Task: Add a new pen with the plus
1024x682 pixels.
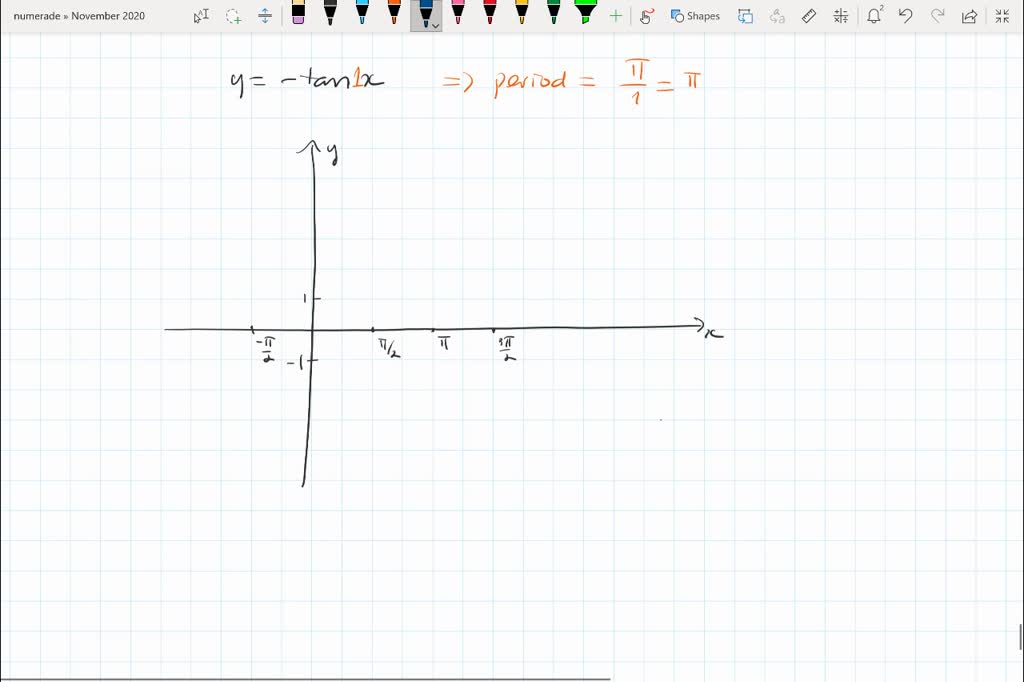Action: pyautogui.click(x=615, y=15)
